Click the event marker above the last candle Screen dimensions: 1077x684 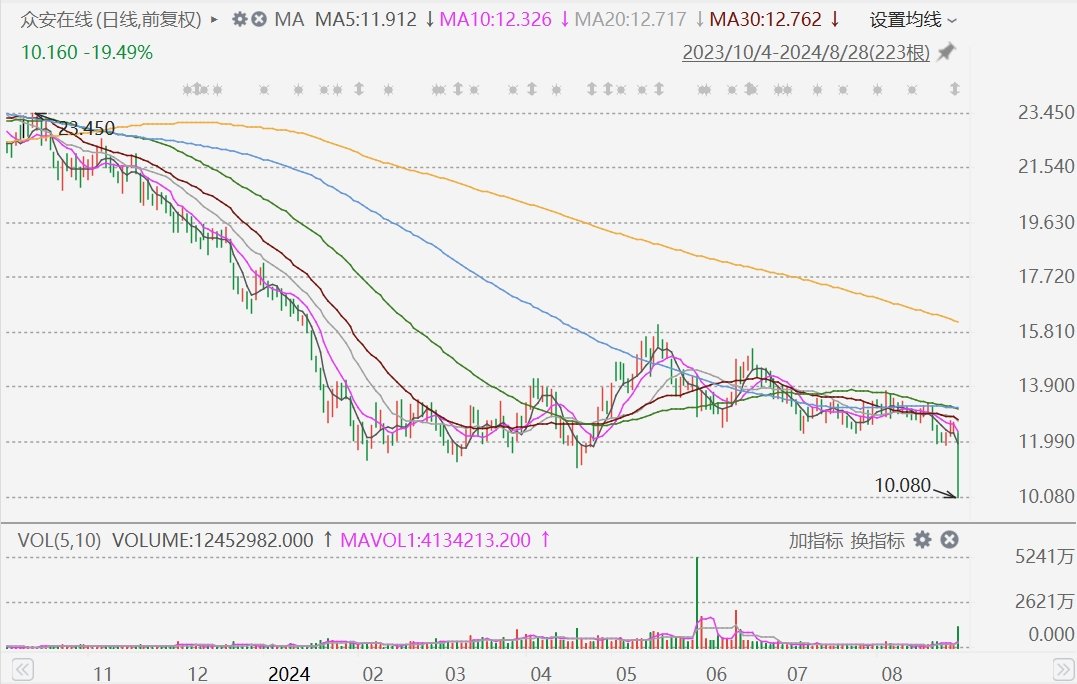coord(955,89)
